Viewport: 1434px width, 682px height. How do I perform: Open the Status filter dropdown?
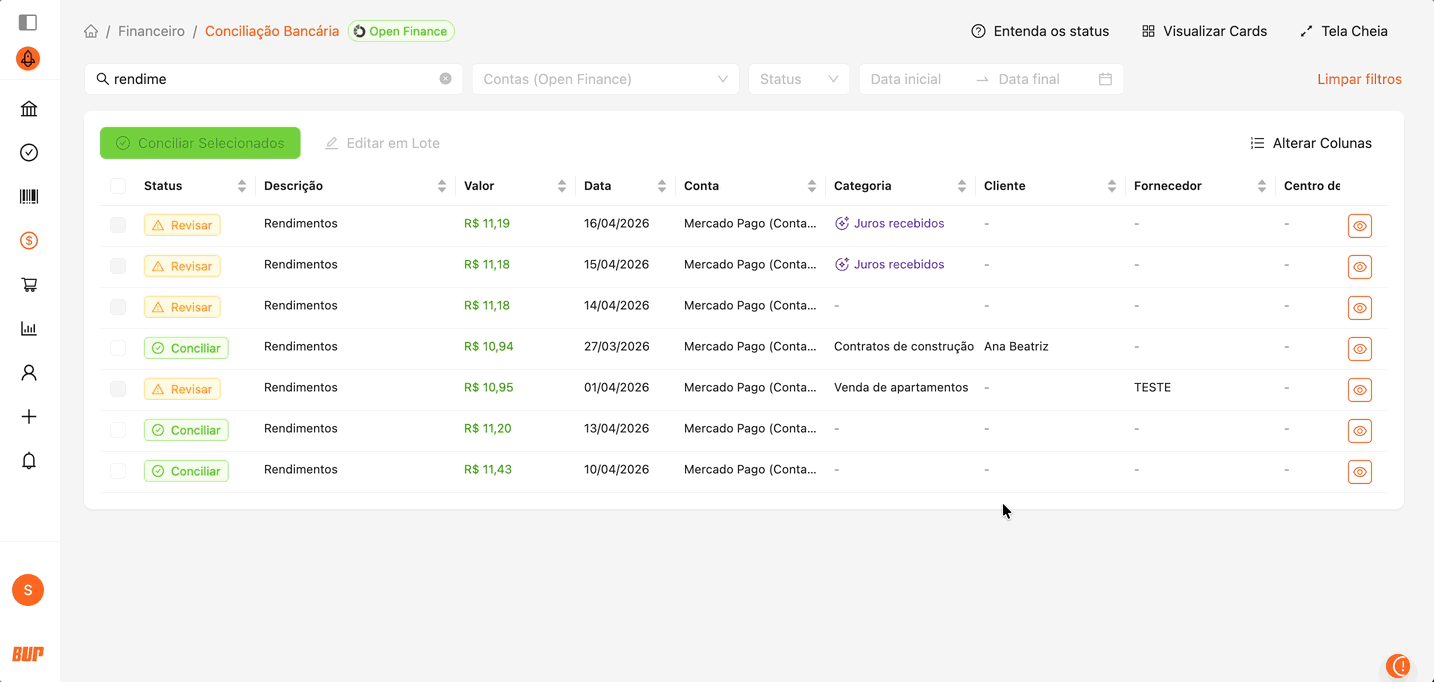(x=798, y=79)
